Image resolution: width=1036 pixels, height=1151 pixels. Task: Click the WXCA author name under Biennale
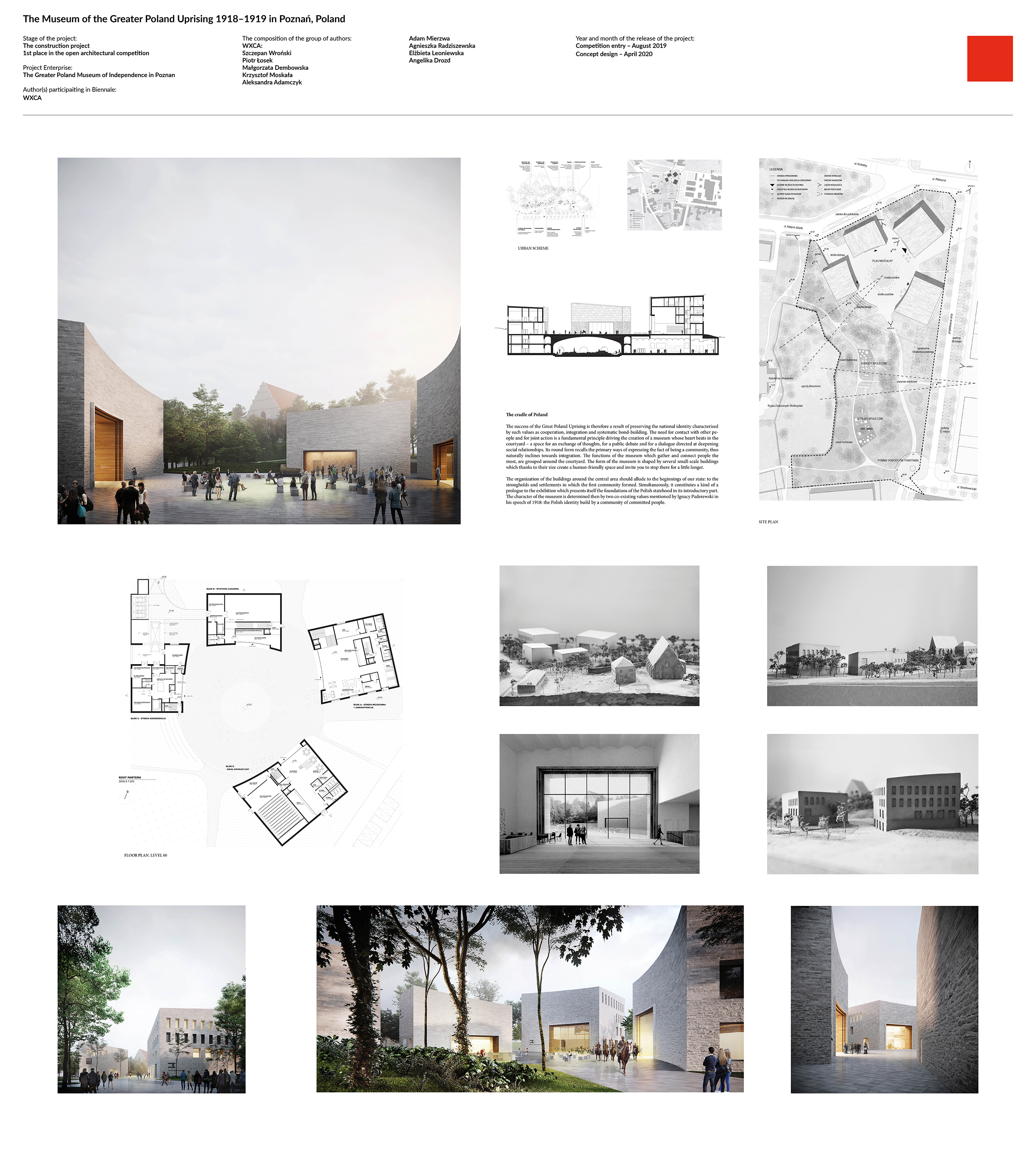[x=33, y=98]
